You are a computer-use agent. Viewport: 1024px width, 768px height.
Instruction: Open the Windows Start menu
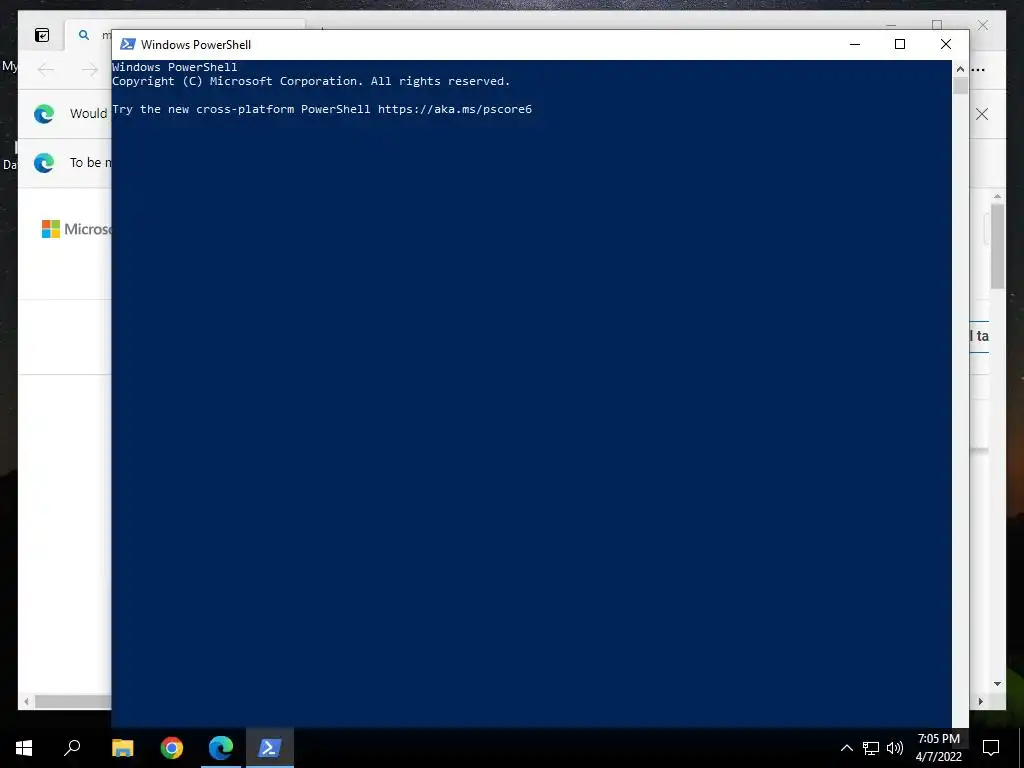[x=24, y=748]
